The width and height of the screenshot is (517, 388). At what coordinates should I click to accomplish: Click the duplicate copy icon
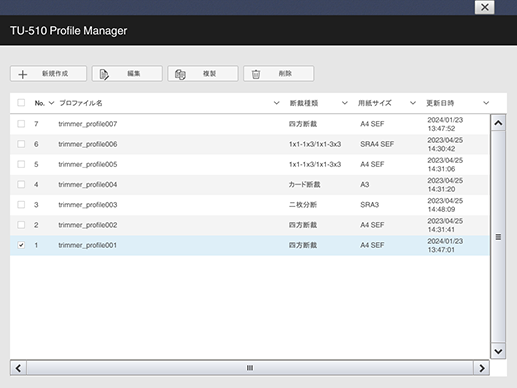pos(180,74)
